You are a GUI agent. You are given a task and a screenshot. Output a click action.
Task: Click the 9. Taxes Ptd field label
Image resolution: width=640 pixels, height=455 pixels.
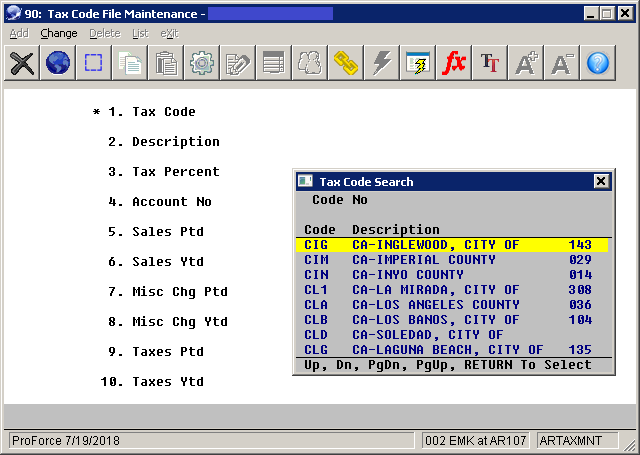point(156,352)
